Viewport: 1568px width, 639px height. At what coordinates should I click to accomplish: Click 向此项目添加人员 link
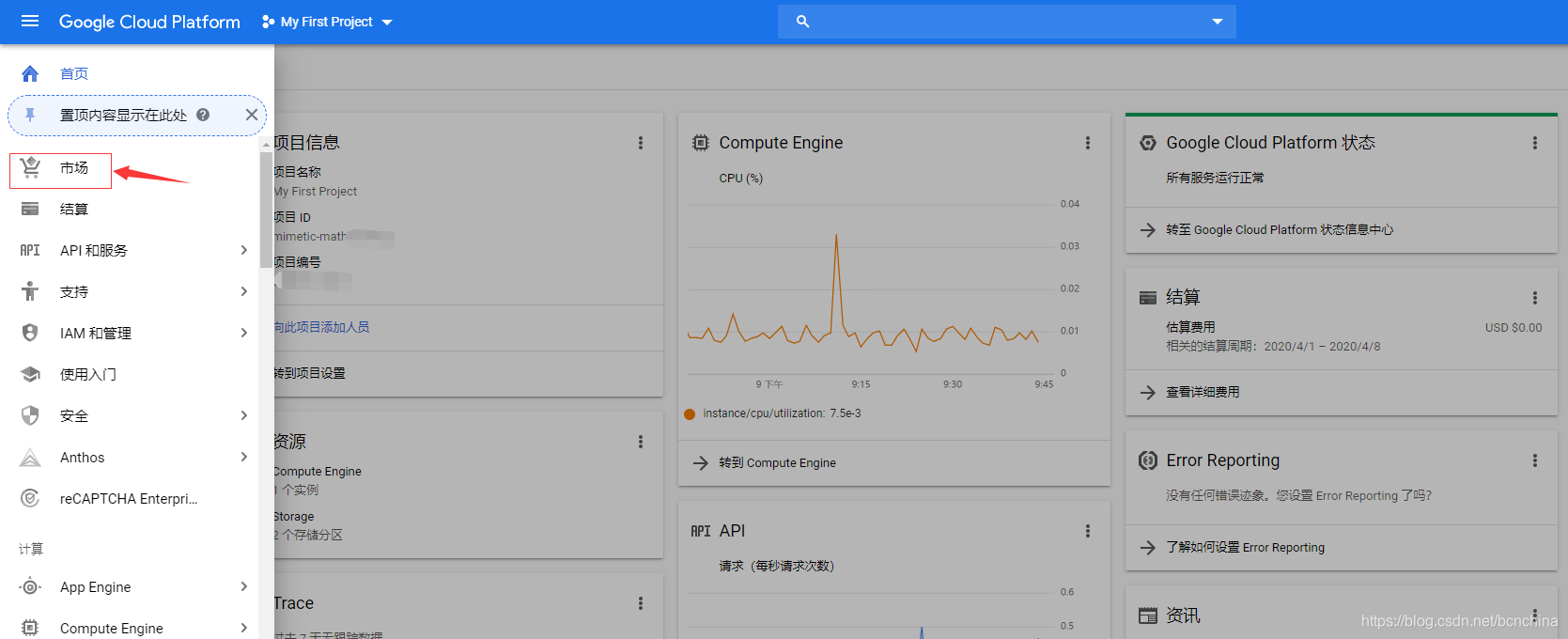pyautogui.click(x=322, y=327)
